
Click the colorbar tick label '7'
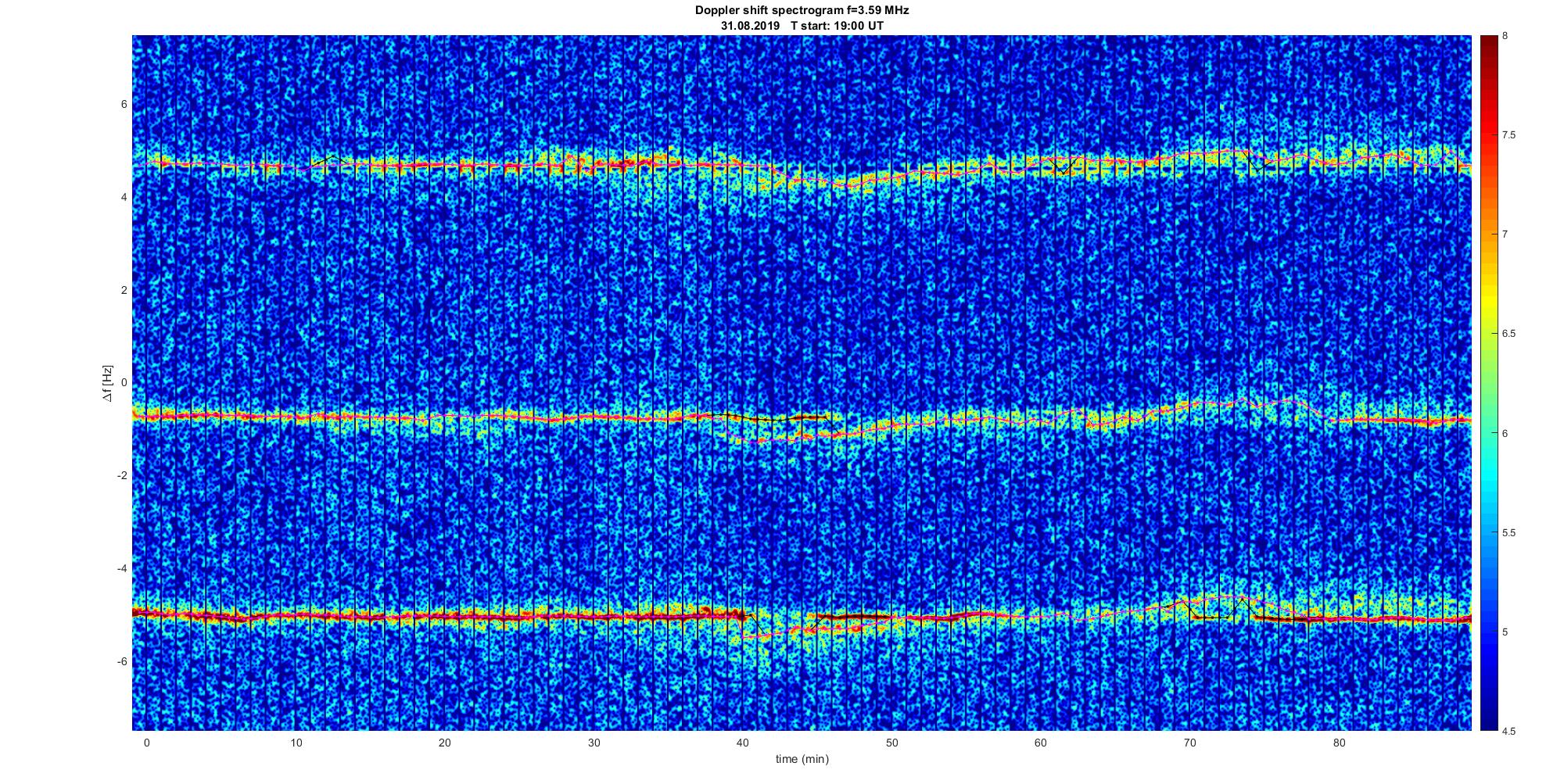[x=1505, y=234]
